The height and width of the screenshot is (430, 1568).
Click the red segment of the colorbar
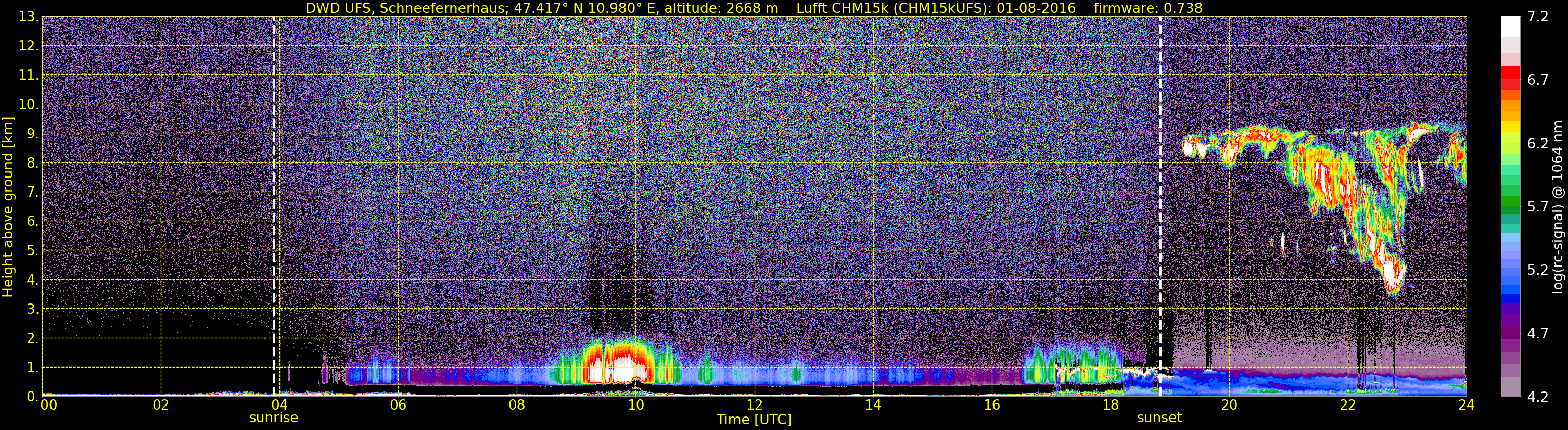1510,72
